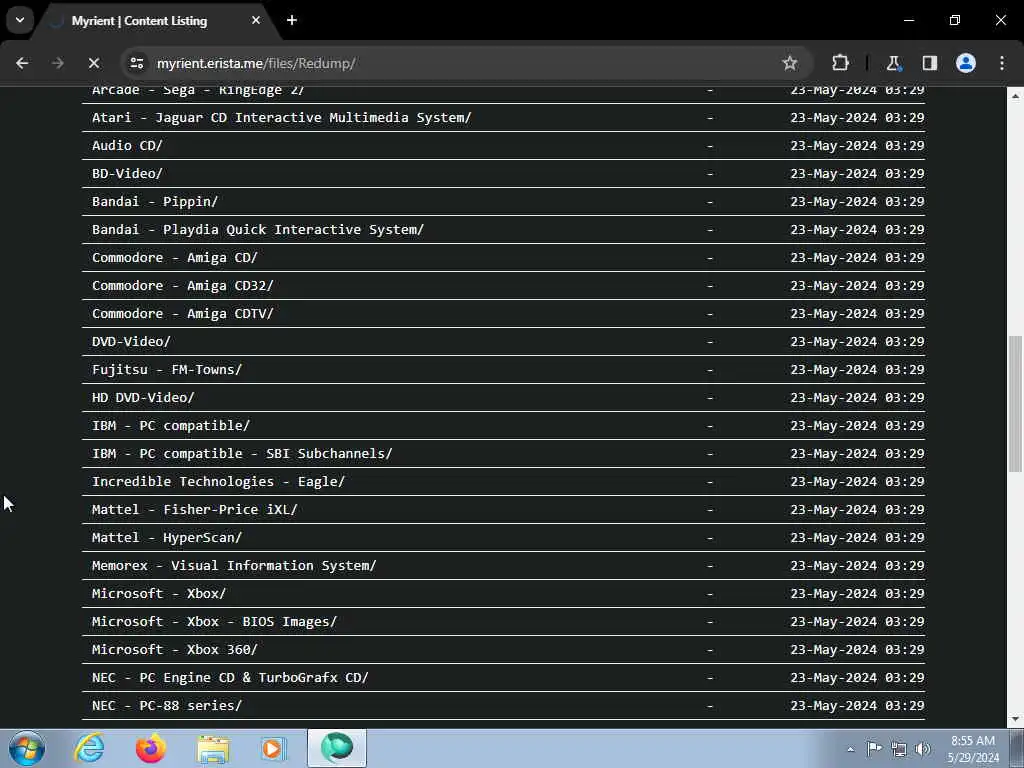1024x768 pixels.
Task: Click the forward navigation arrow
Action: [x=58, y=63]
